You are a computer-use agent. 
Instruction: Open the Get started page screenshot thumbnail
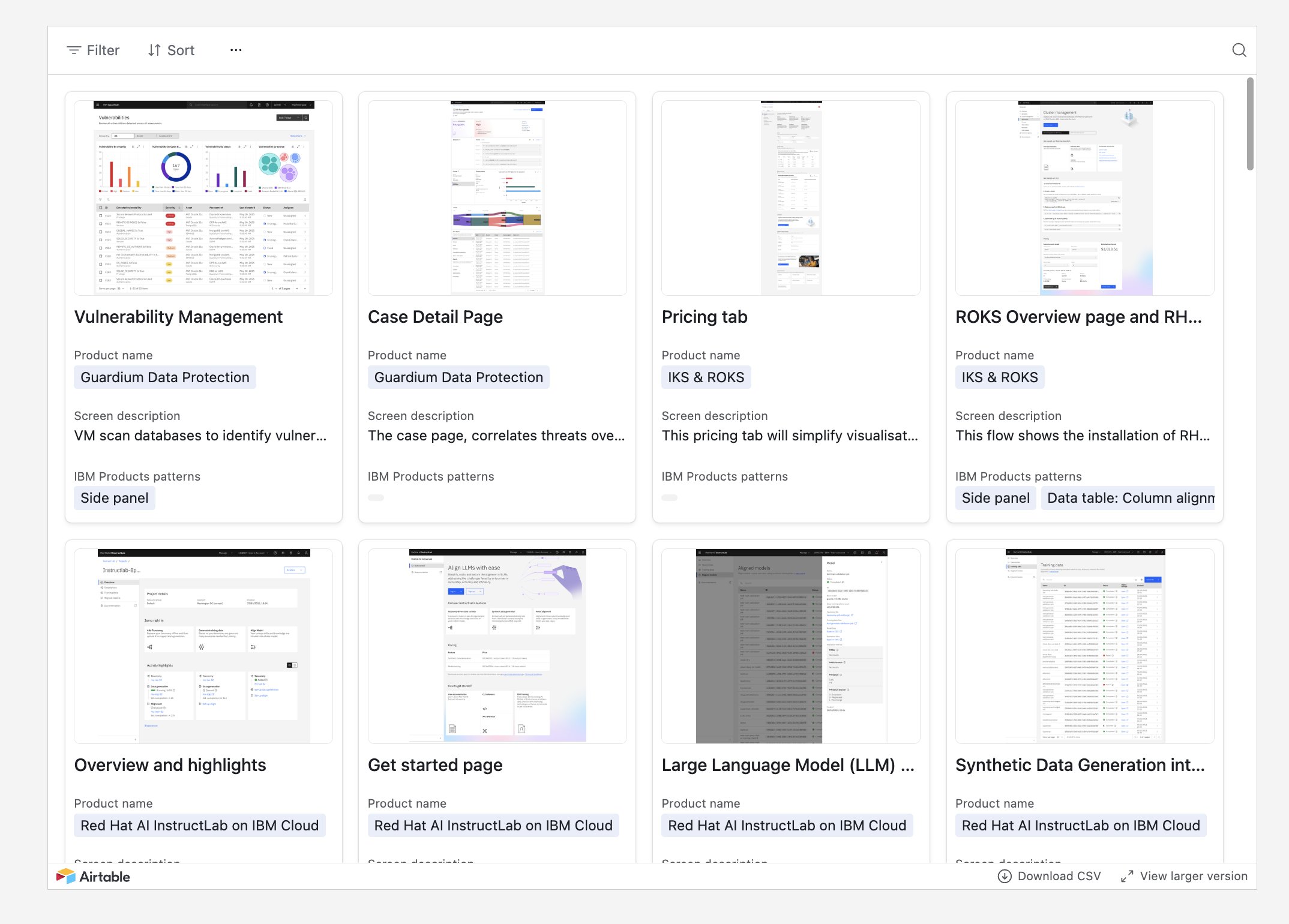click(497, 646)
